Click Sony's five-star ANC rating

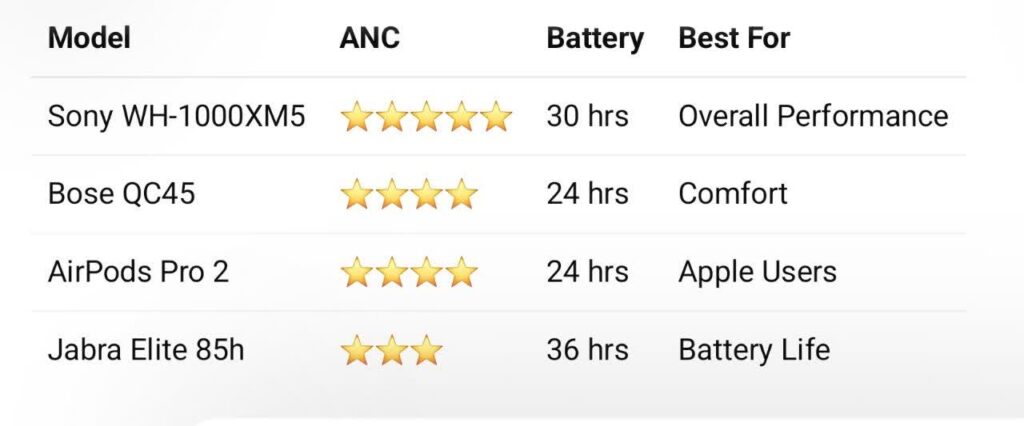pos(426,117)
